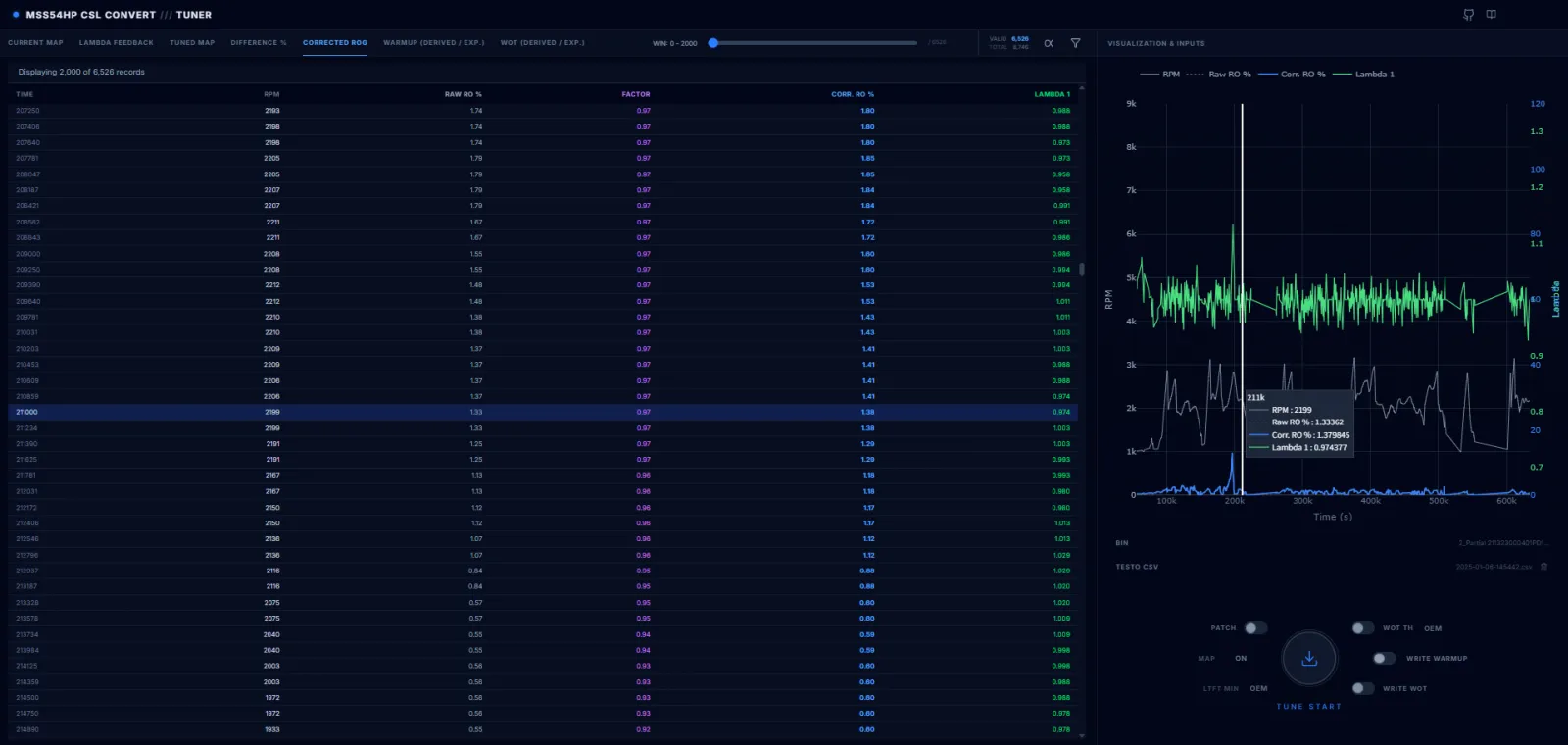Switch on the WOT TH toggle
This screenshot has width=1568, height=745.
pyautogui.click(x=1362, y=628)
